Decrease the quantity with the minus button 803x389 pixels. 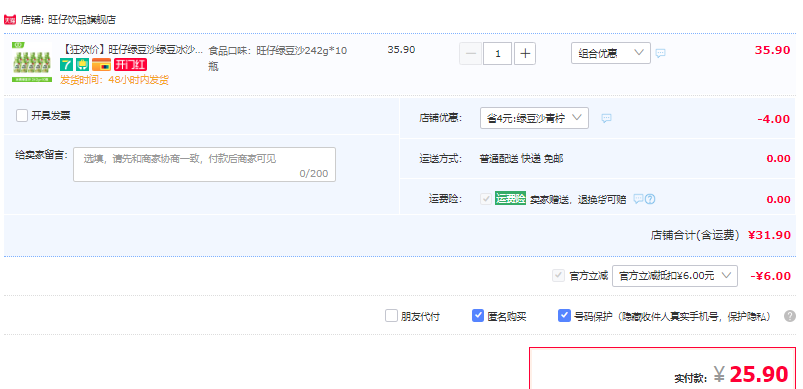click(x=471, y=54)
